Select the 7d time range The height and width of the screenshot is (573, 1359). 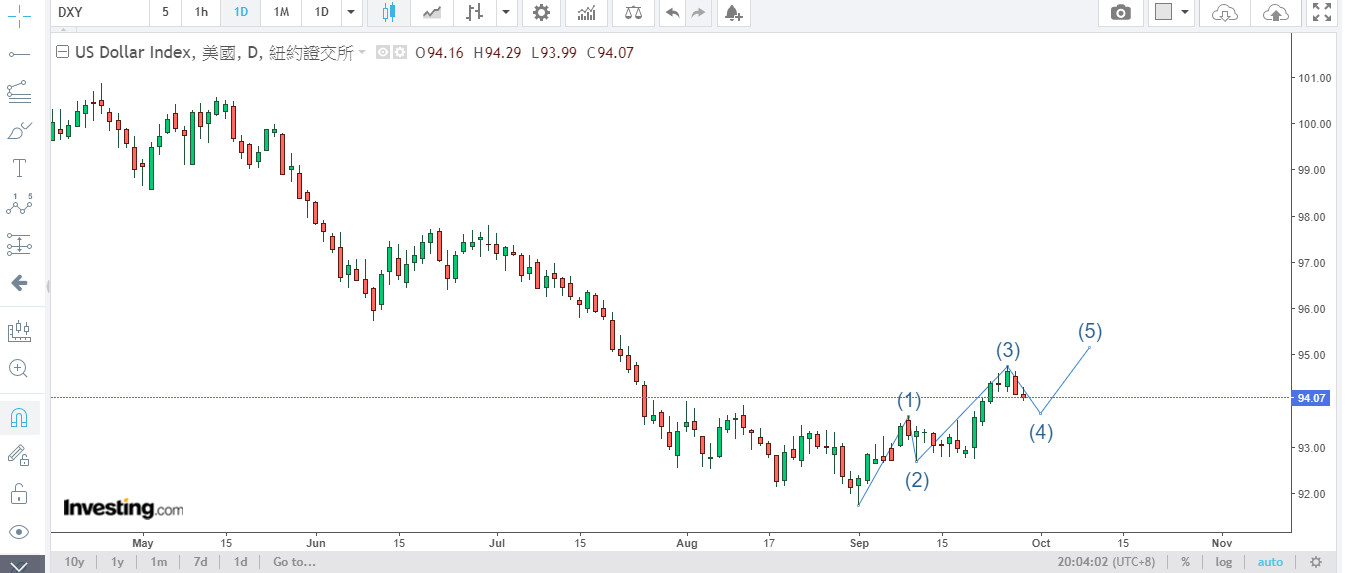click(x=201, y=562)
